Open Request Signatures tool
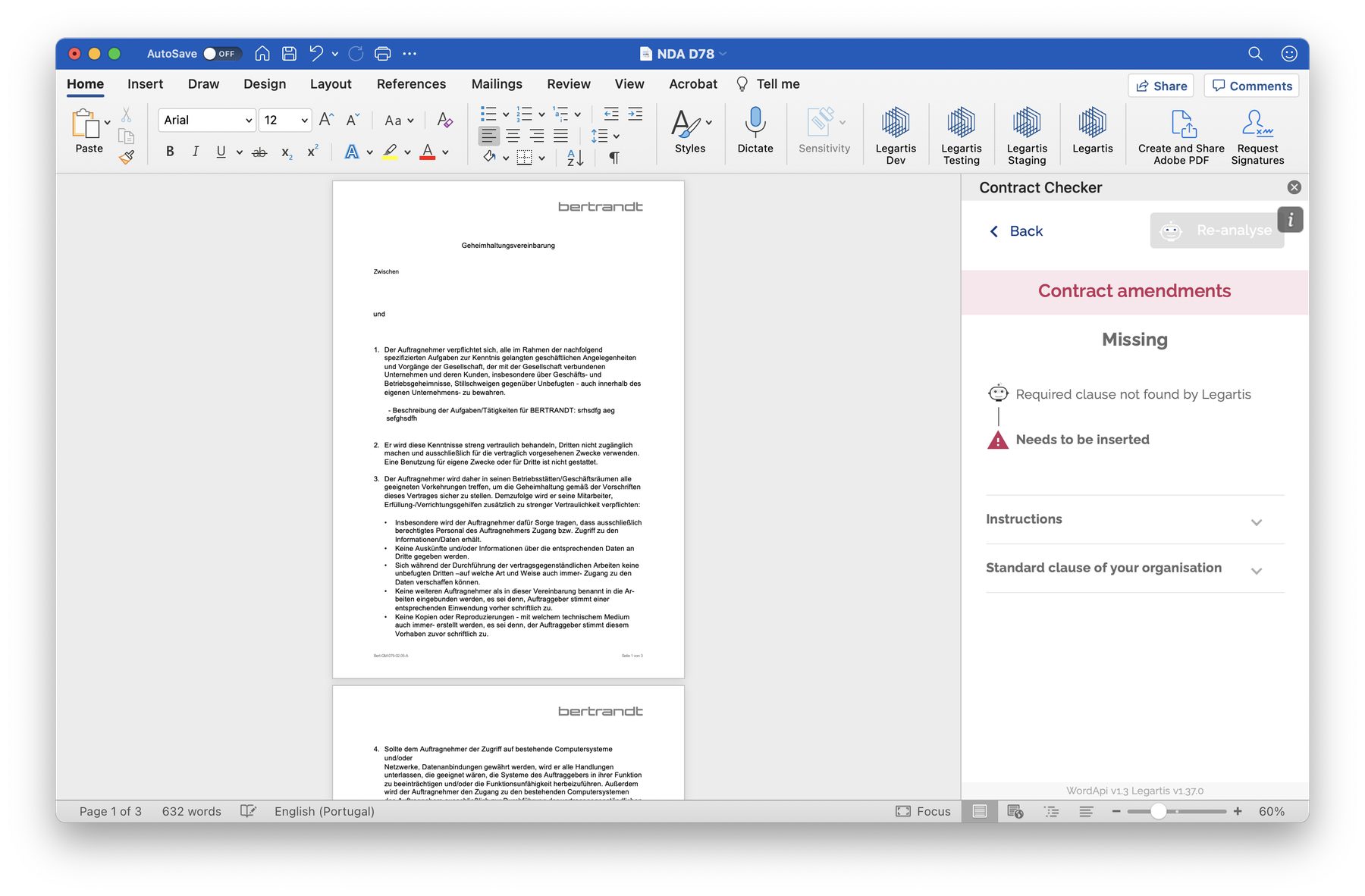This screenshot has width=1365, height=896. [x=1257, y=136]
